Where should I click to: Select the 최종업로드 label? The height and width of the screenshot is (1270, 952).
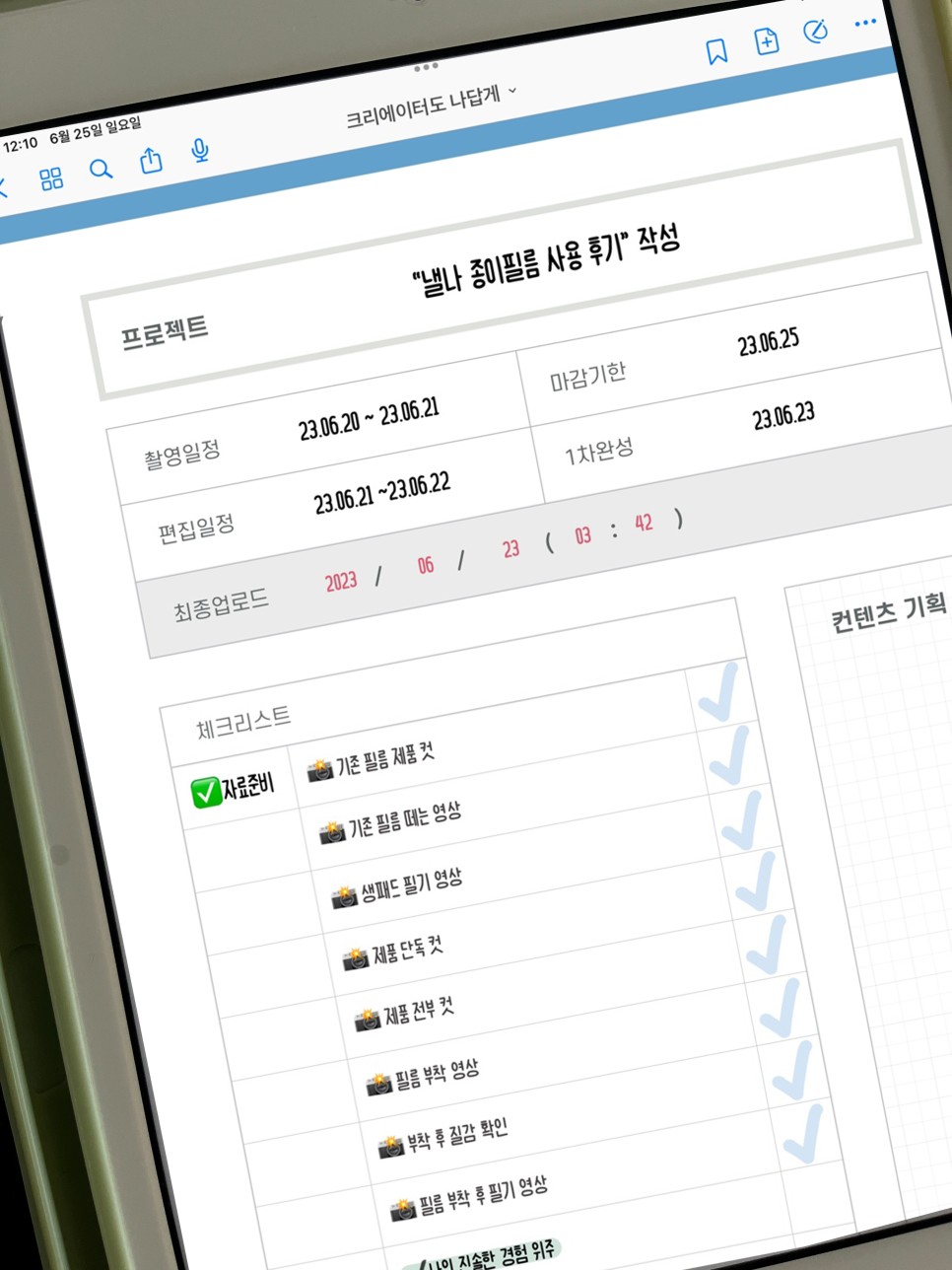[x=221, y=605]
